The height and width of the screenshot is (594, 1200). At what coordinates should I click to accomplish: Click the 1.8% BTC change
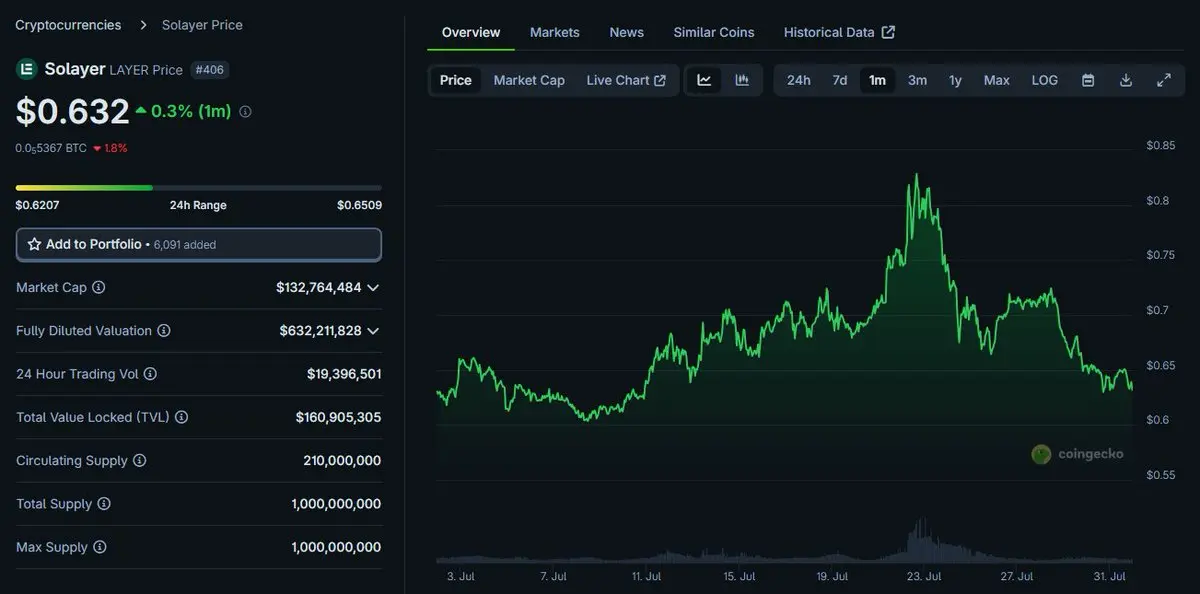110,148
